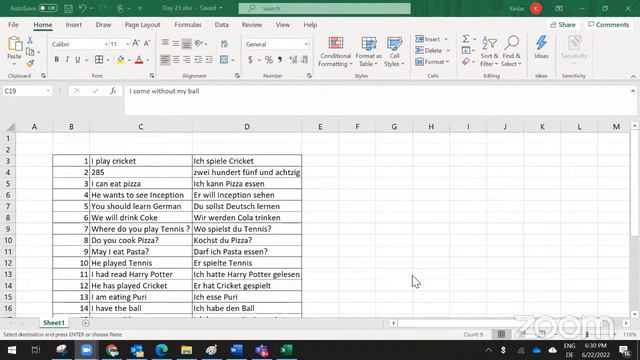Click the Merge & Center icon

tap(224, 60)
